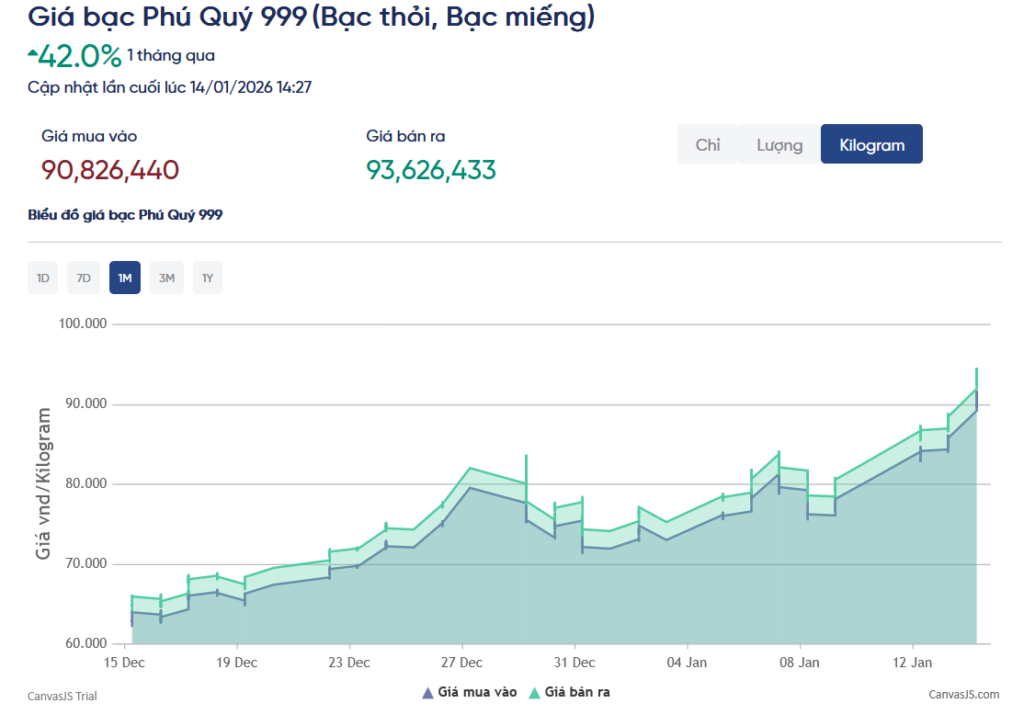Toggle the Giá bán ra legend label
Image resolution: width=1024 pixels, height=715 pixels.
click(577, 692)
